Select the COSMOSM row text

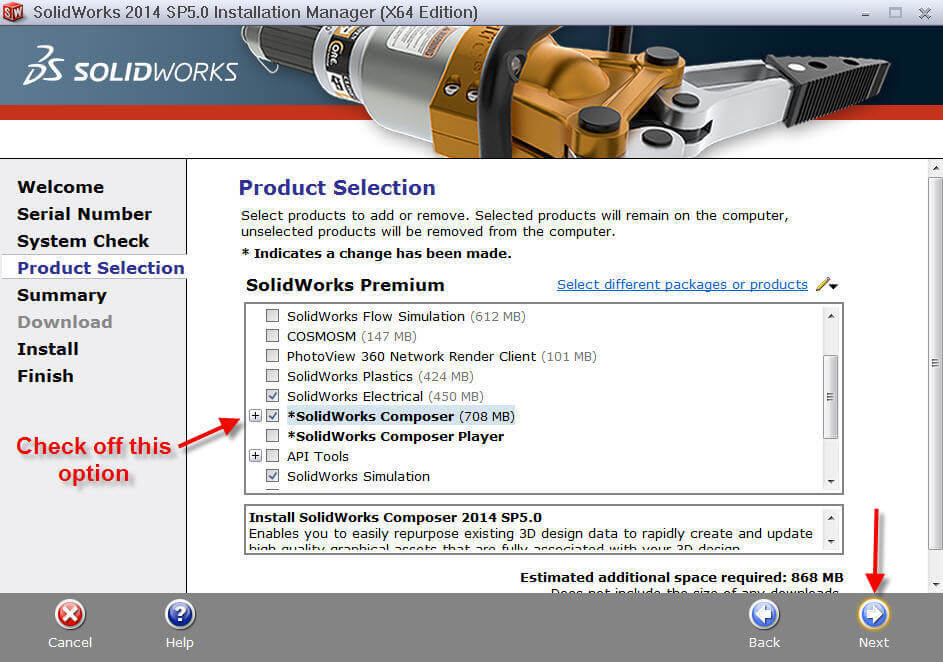point(352,336)
